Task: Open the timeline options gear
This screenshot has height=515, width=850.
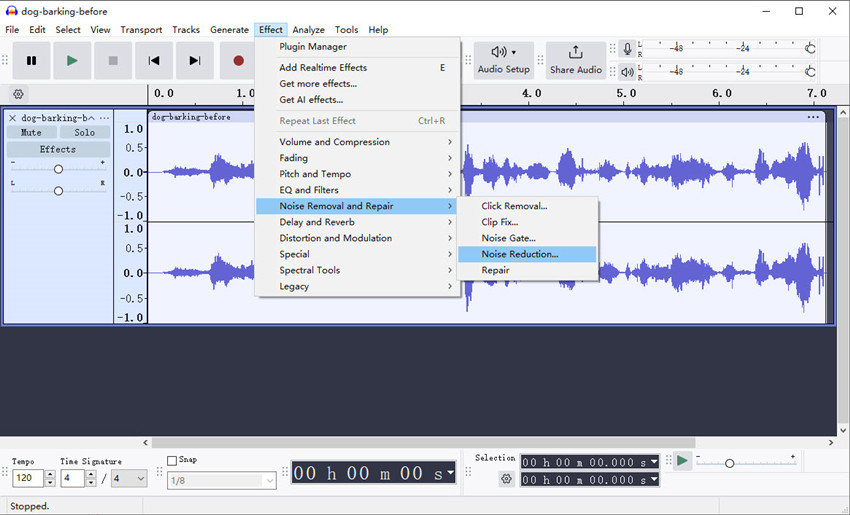Action: [x=18, y=94]
